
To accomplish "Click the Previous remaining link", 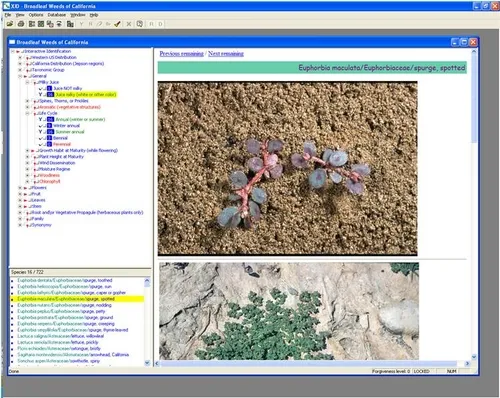I will point(181,54).
